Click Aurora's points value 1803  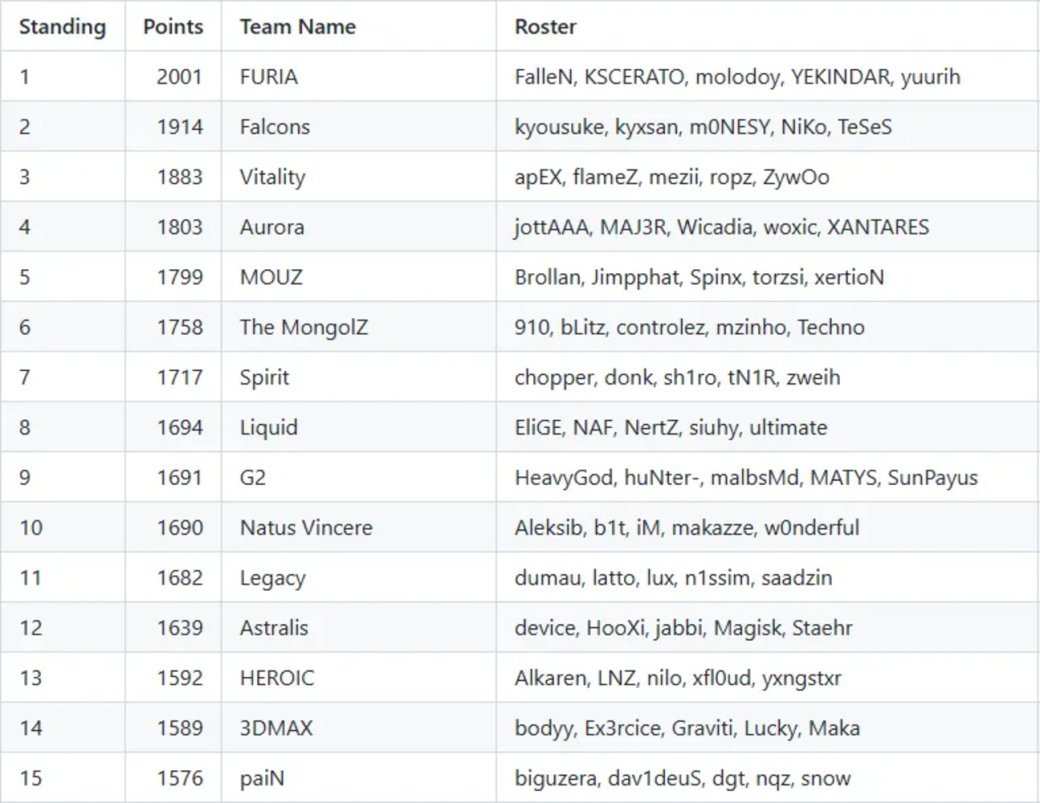tap(179, 227)
